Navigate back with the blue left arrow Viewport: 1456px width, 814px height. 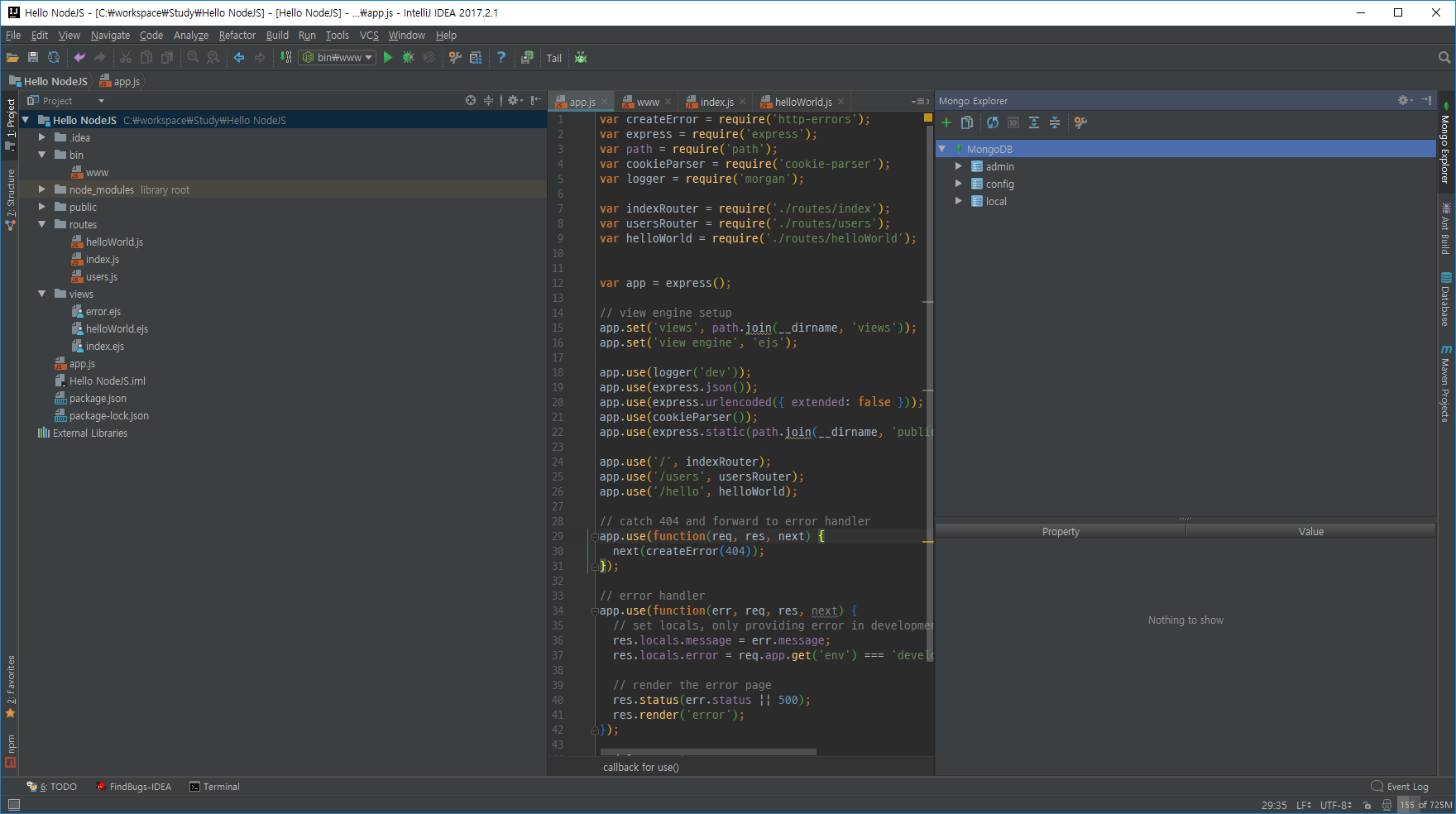coord(239,58)
